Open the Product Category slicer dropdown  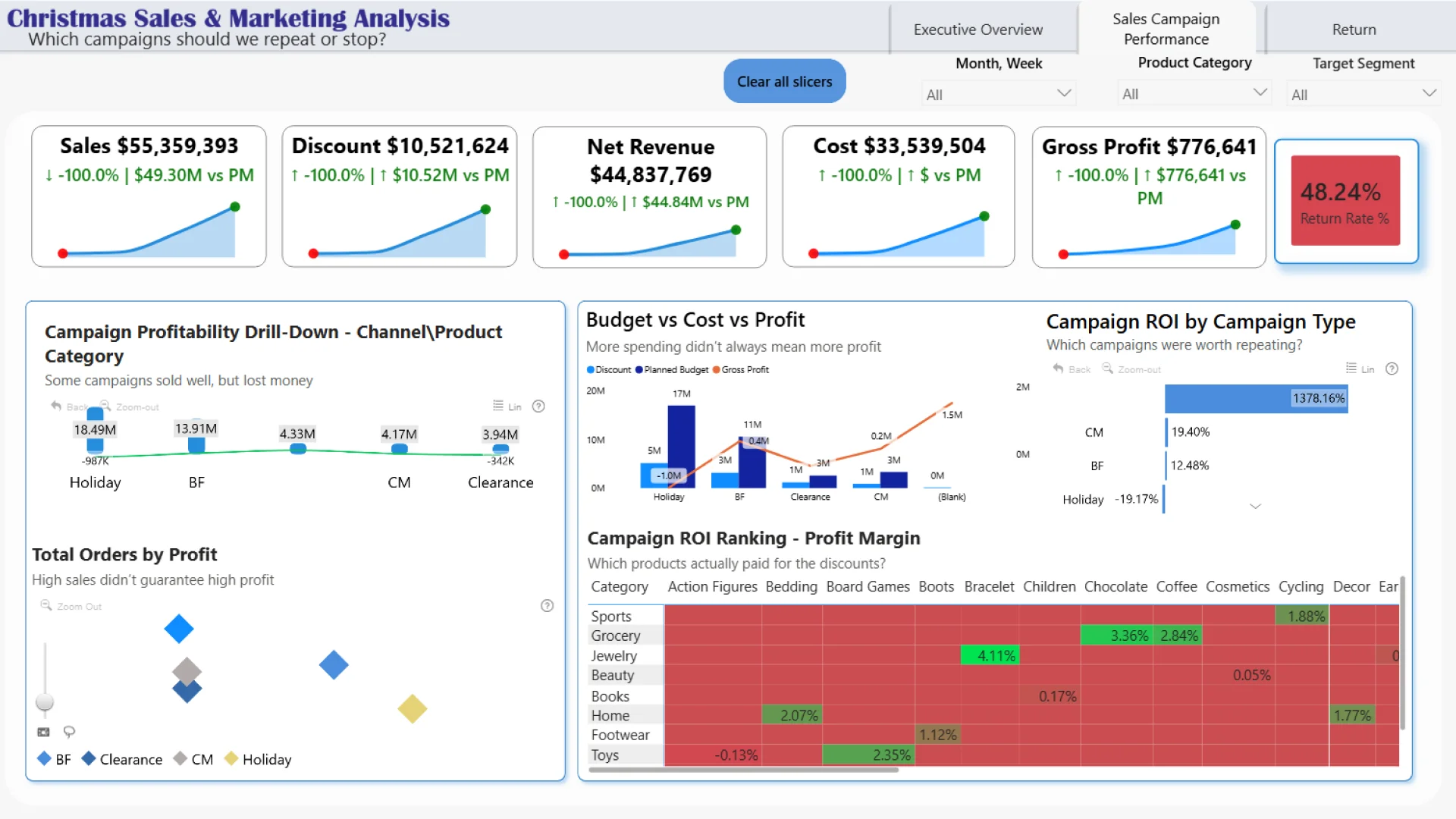click(x=1260, y=93)
